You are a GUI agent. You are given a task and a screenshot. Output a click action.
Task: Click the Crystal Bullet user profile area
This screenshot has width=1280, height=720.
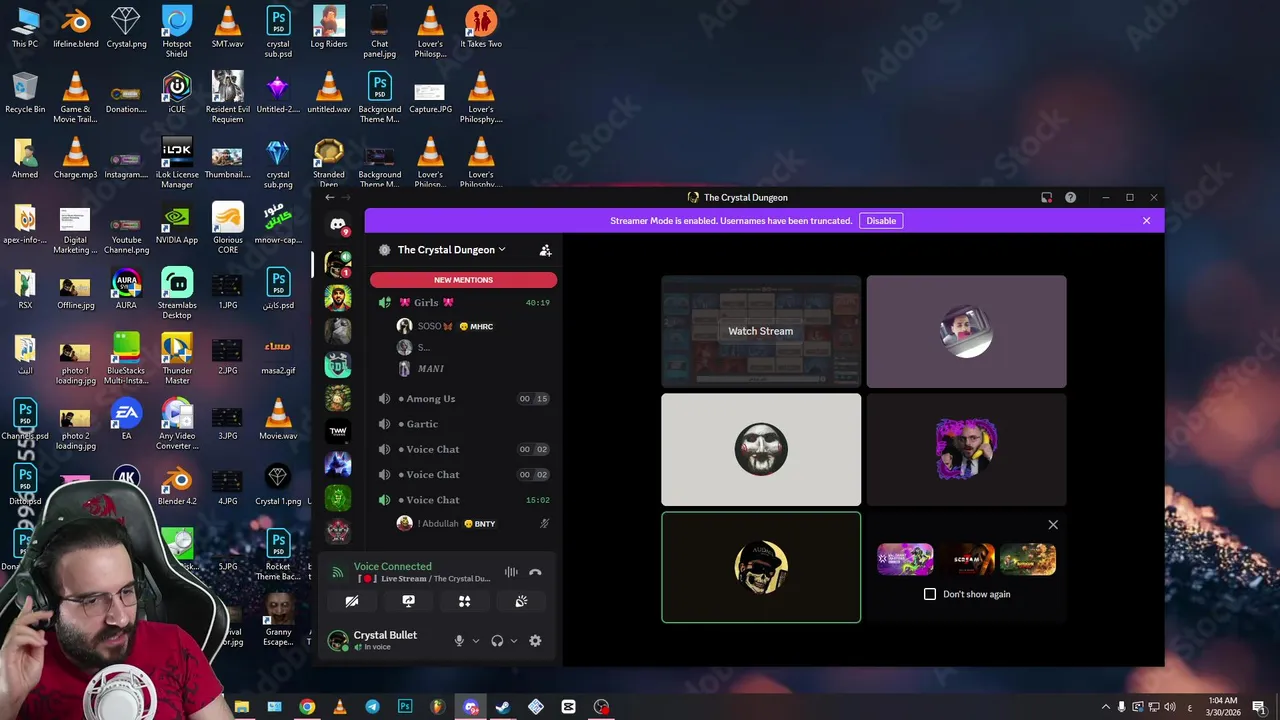point(383,640)
